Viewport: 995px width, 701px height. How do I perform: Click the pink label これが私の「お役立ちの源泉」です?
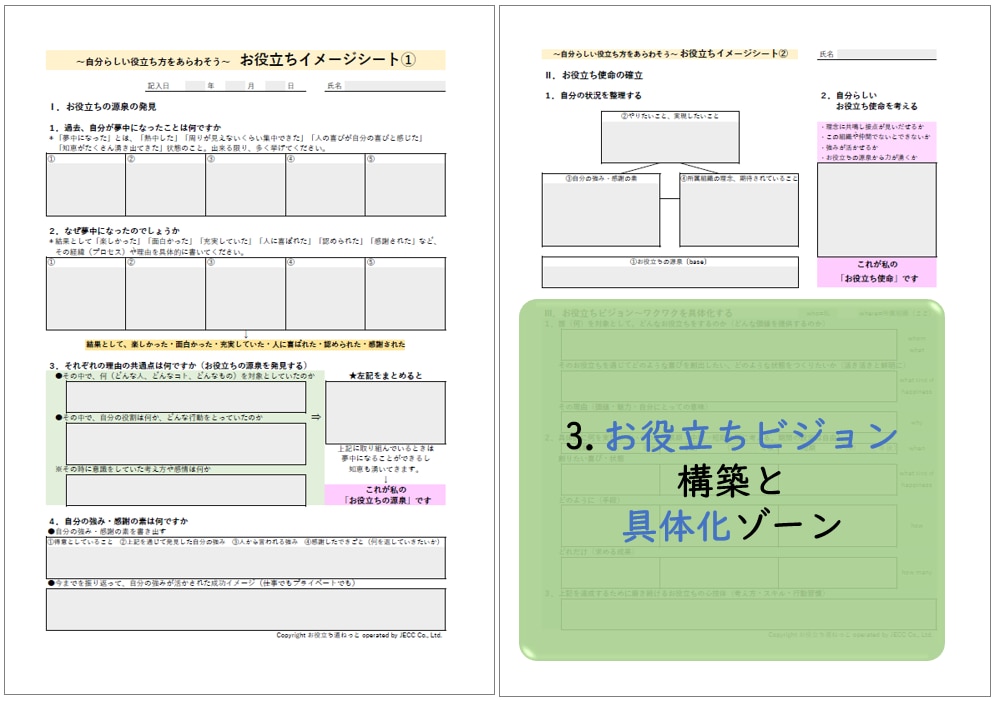(x=385, y=495)
